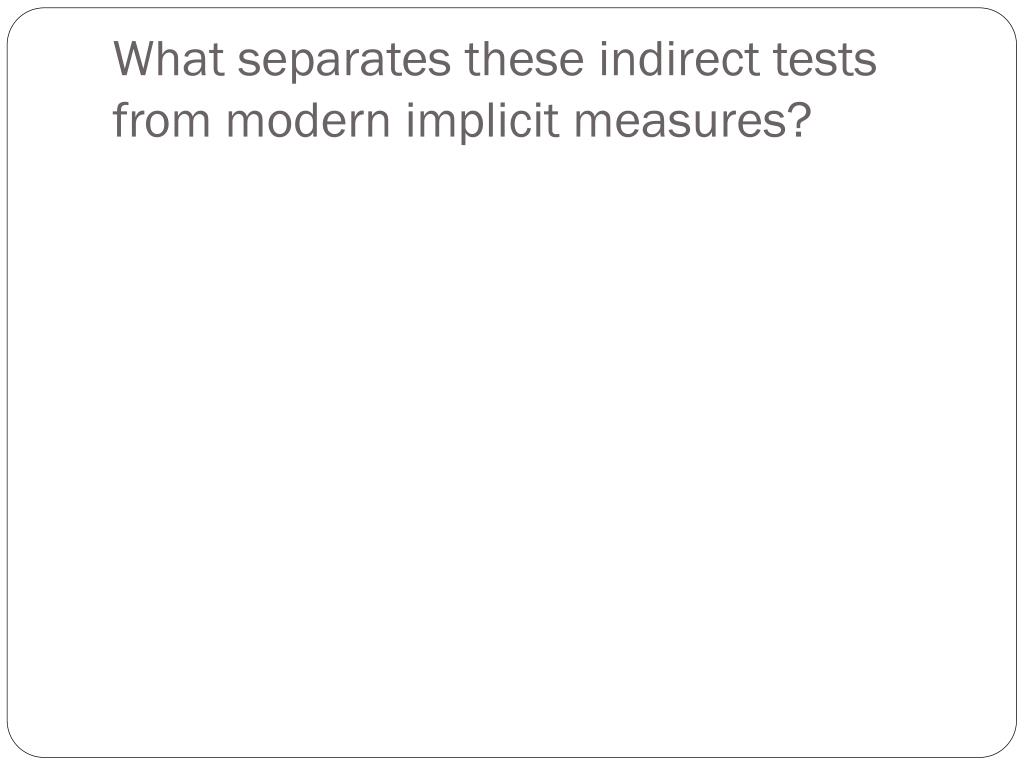Click the word "What" in the title
The image size is (1024, 768).
point(169,59)
